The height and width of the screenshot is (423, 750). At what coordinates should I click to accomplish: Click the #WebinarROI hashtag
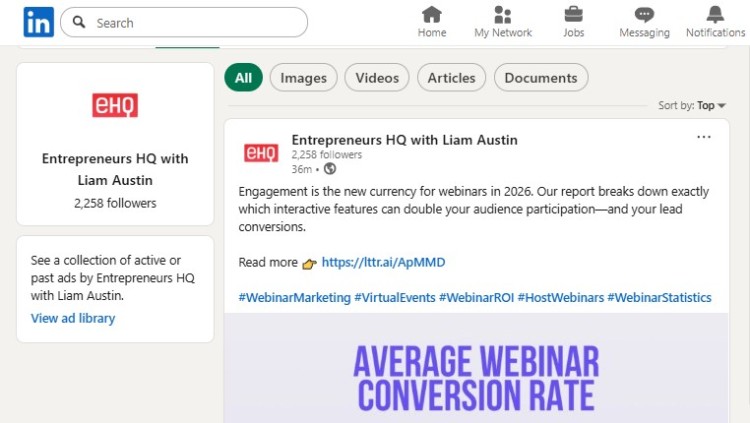point(476,298)
